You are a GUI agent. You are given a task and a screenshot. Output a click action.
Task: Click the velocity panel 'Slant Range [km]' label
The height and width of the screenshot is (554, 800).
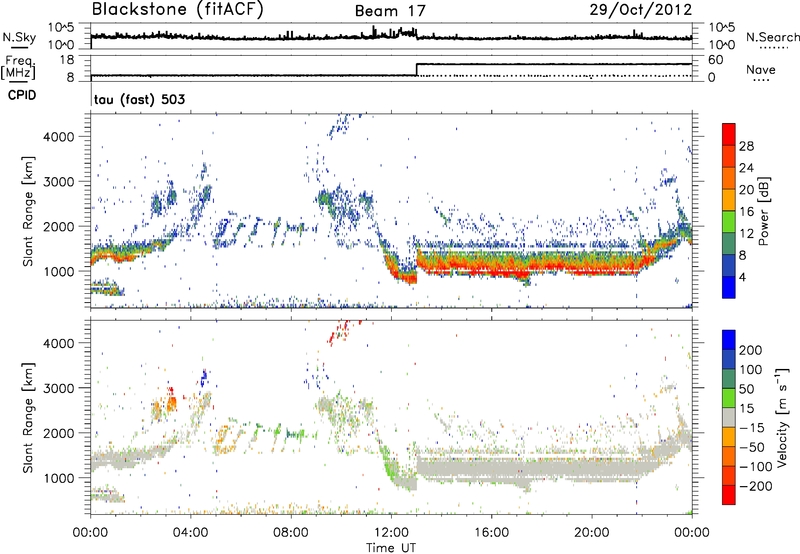coord(27,417)
